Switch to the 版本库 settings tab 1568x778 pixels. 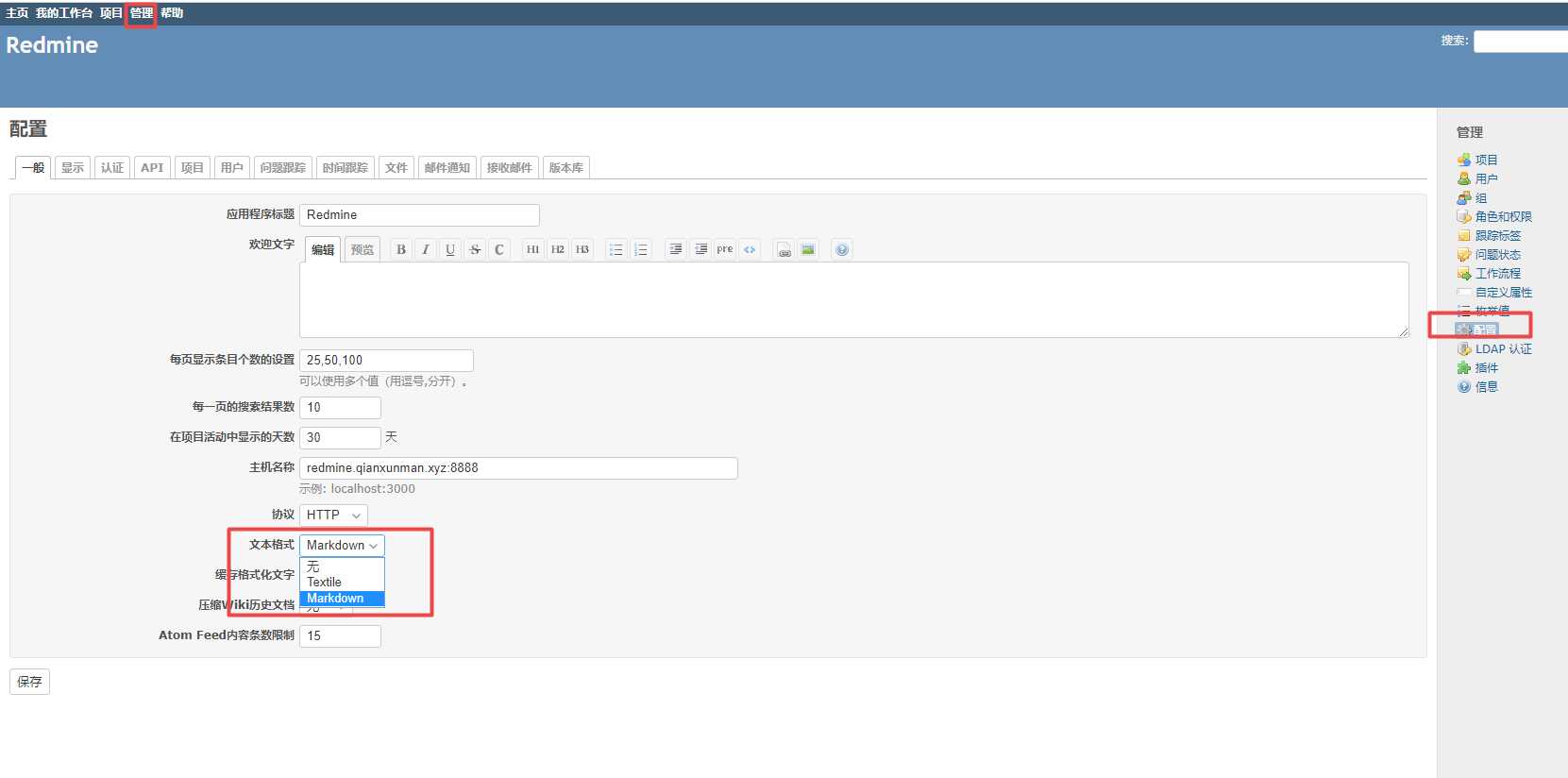[x=566, y=167]
